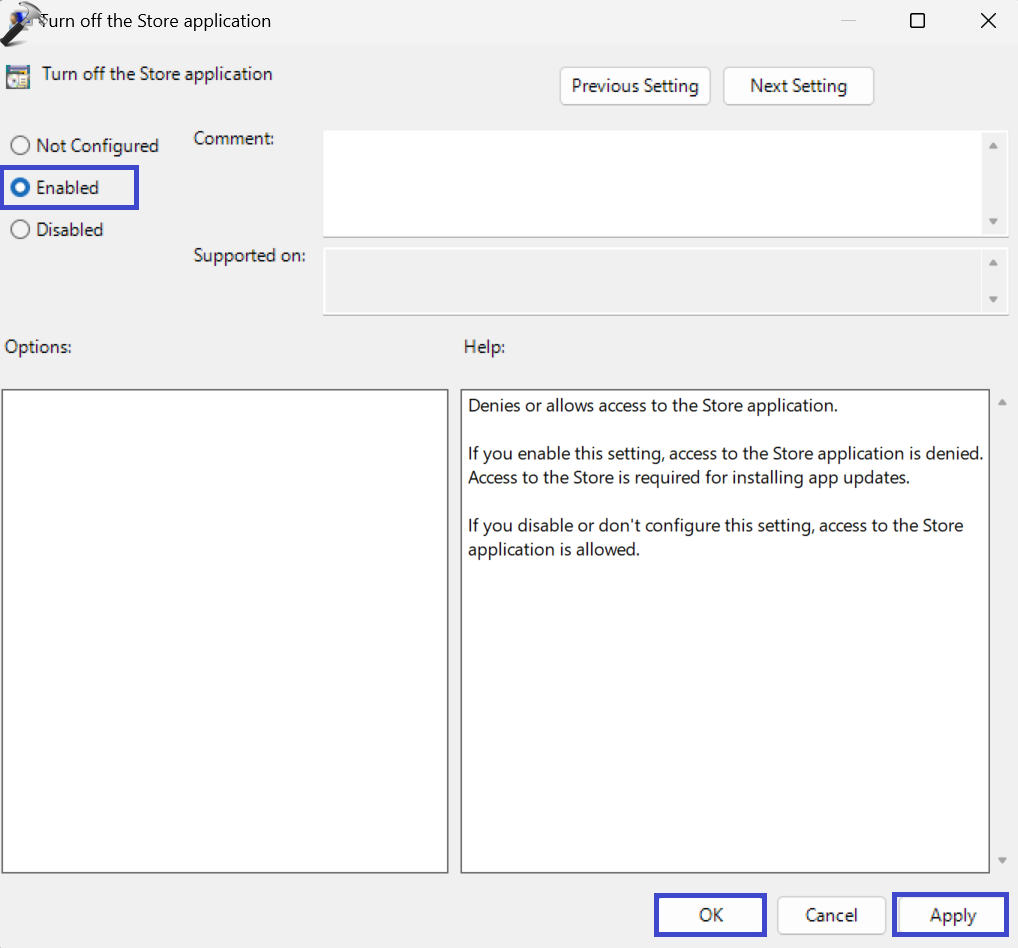Viewport: 1018px width, 948px height.
Task: Set the policy to Disabled
Action: [20, 230]
